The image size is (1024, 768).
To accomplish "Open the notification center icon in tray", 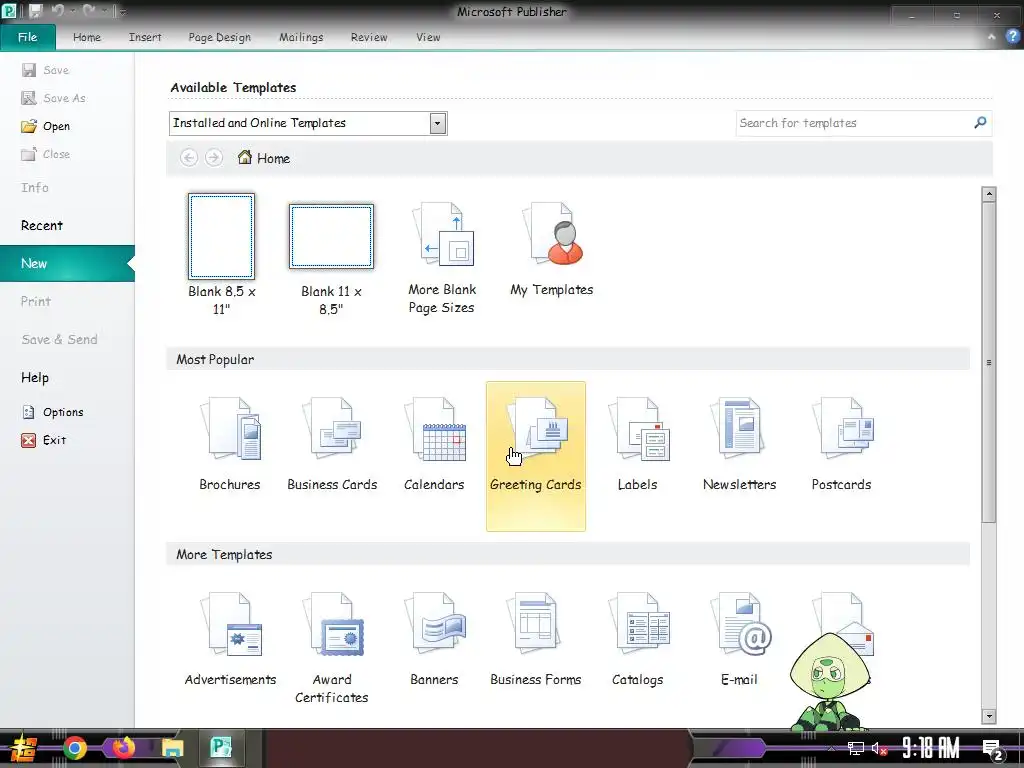I will point(993,750).
